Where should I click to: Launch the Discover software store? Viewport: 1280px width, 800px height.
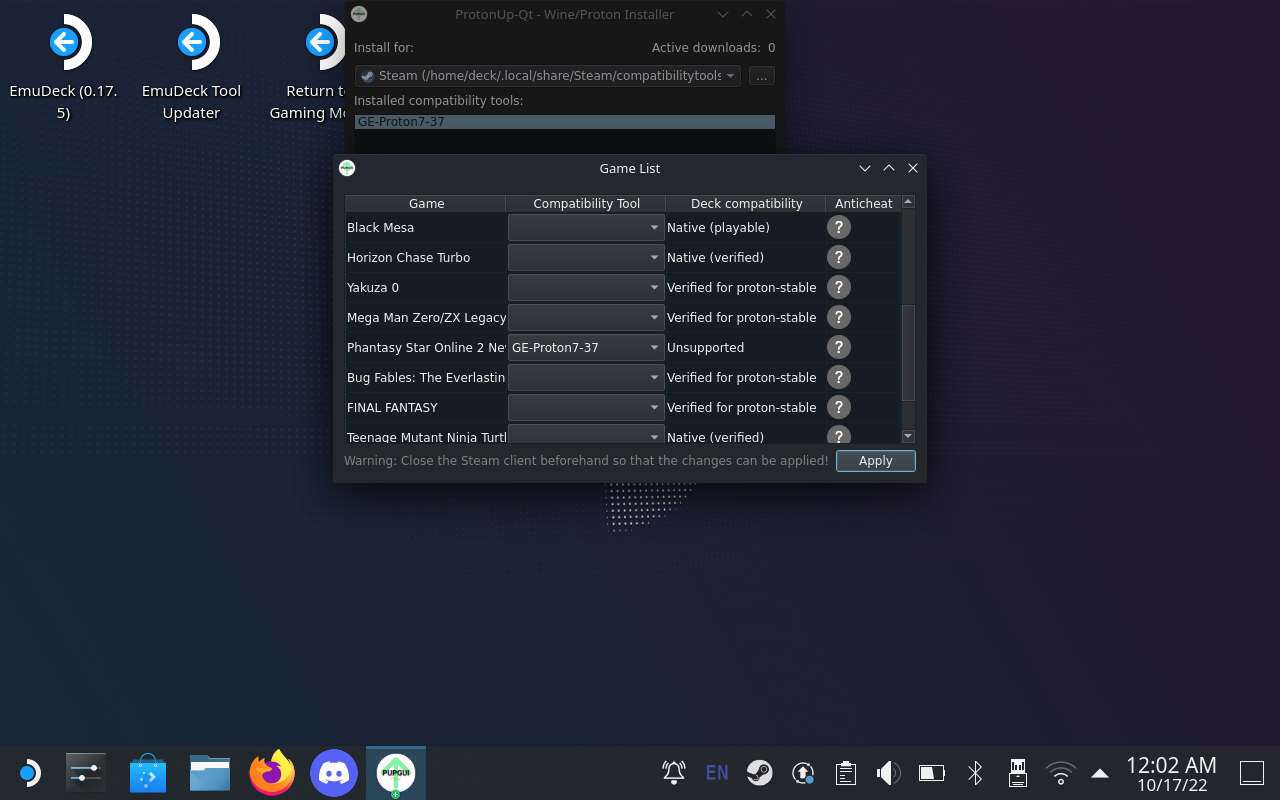pyautogui.click(x=148, y=773)
